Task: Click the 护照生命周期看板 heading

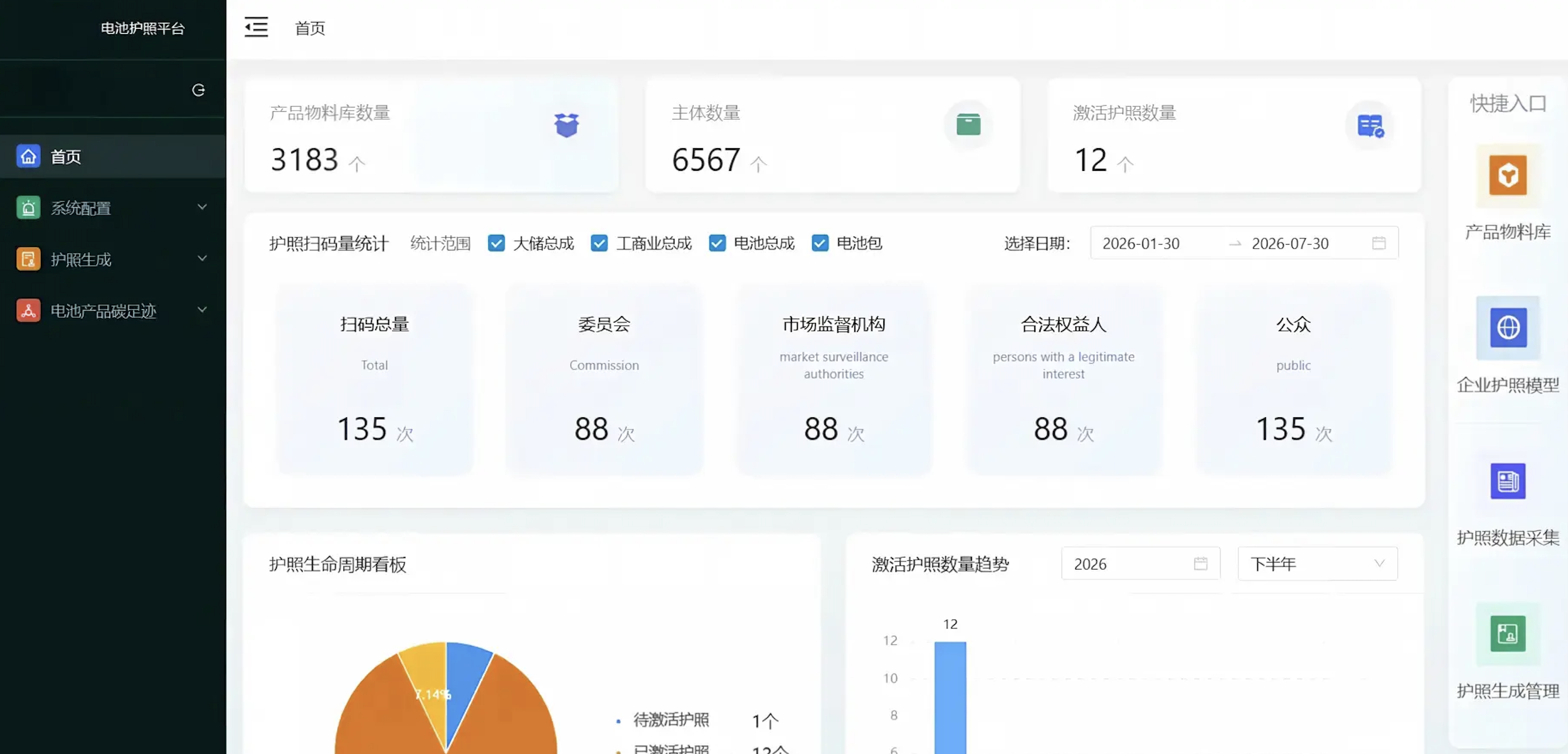Action: pyautogui.click(x=338, y=564)
